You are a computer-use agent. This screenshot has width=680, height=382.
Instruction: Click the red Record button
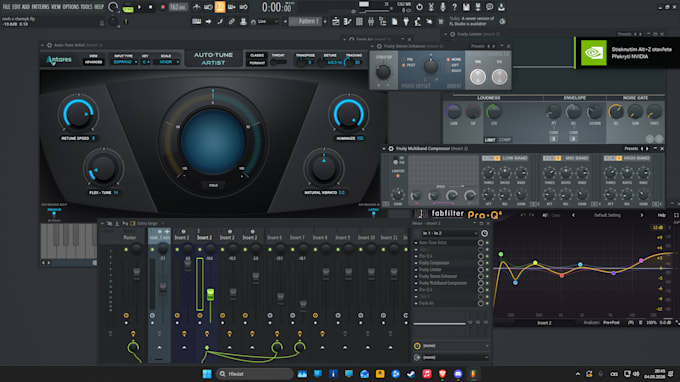163,7
